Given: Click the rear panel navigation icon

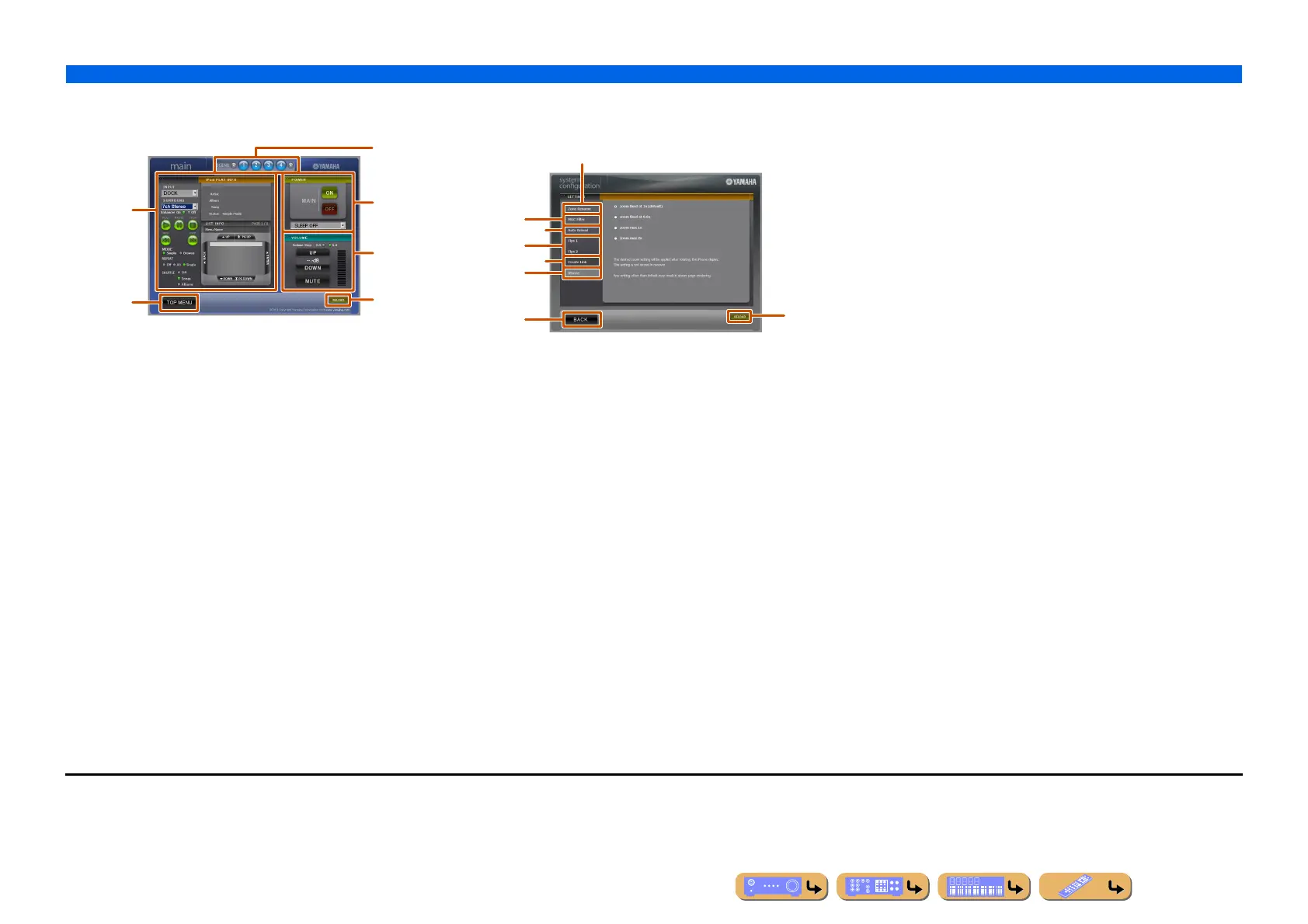Looking at the screenshot, I should pos(882,886).
